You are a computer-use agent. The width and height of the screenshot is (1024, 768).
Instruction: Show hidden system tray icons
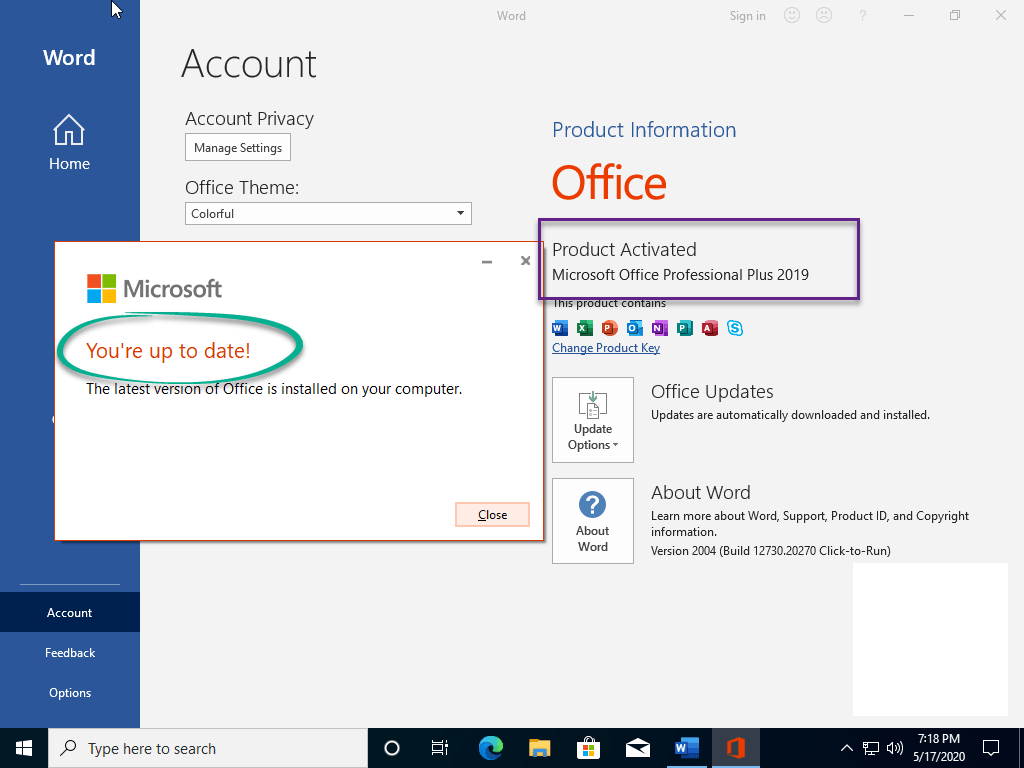coord(846,748)
